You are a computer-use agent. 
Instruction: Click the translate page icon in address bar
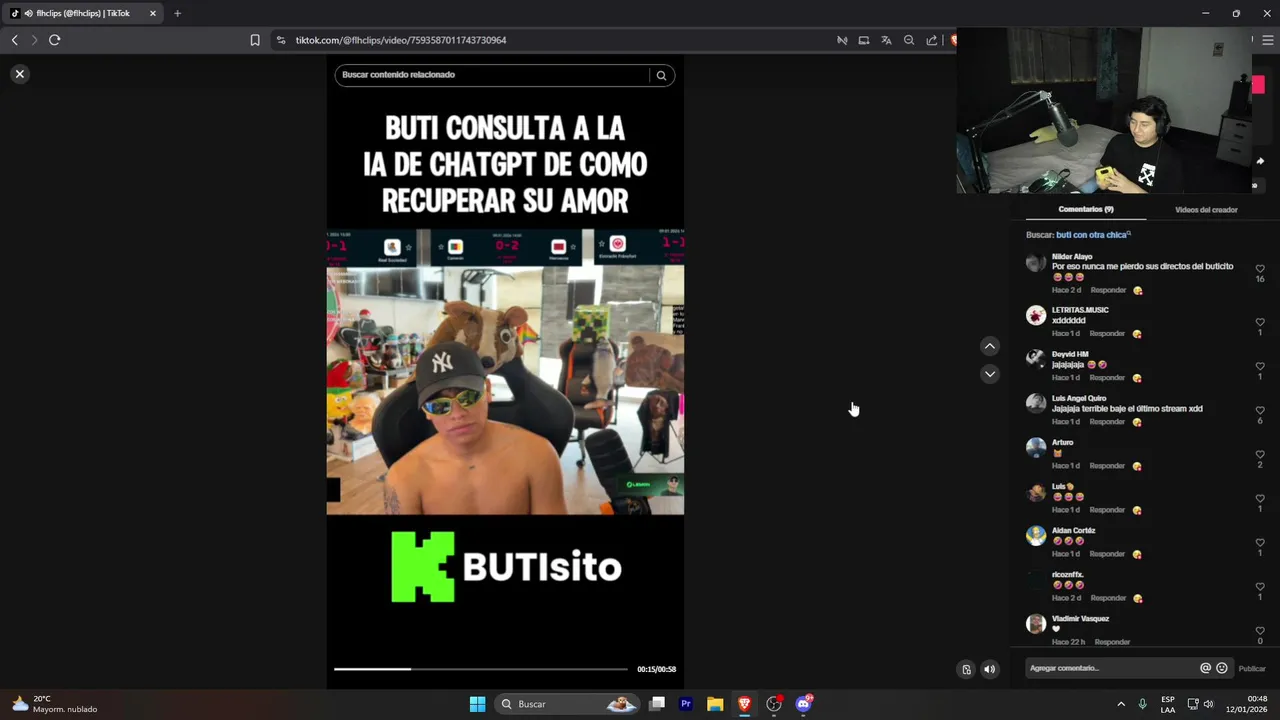(886, 40)
